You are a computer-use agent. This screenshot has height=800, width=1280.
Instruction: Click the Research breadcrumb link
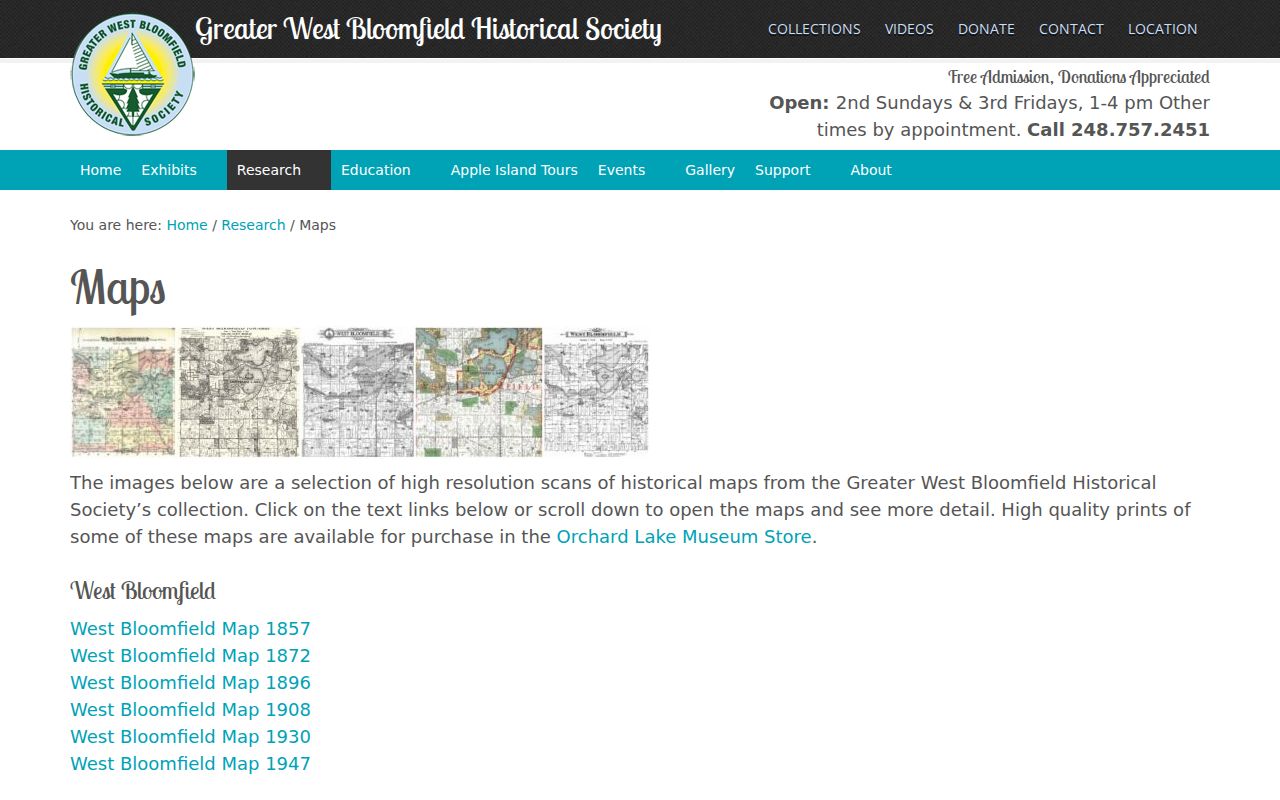coord(253,225)
